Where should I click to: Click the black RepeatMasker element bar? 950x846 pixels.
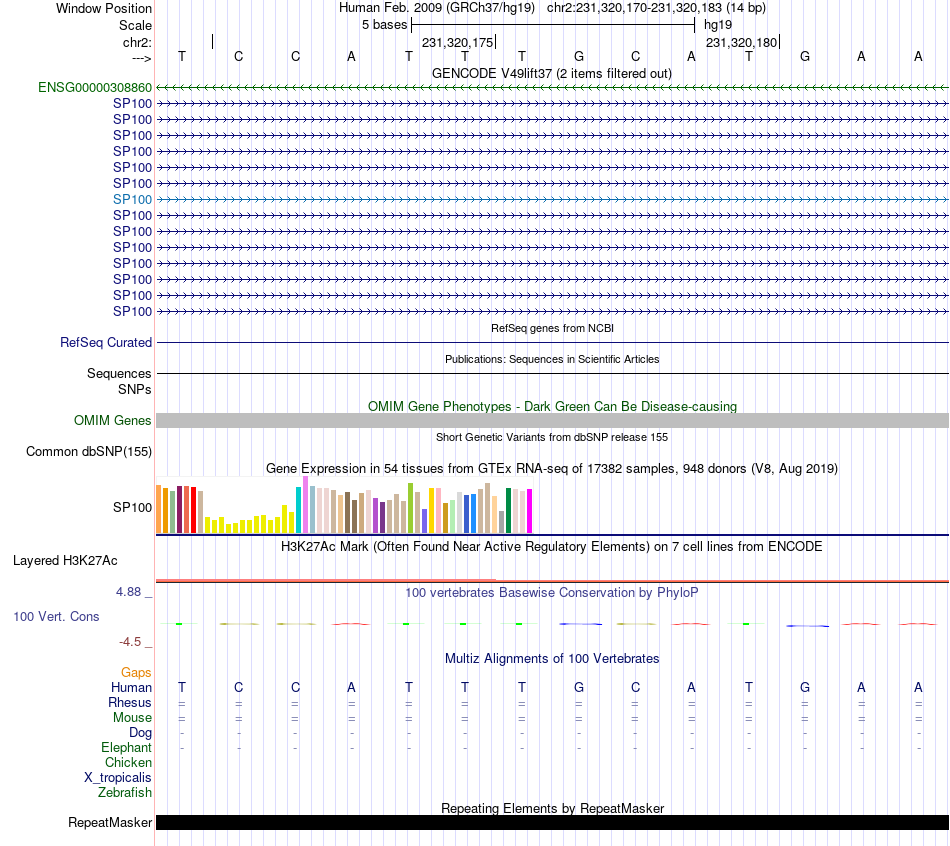552,822
